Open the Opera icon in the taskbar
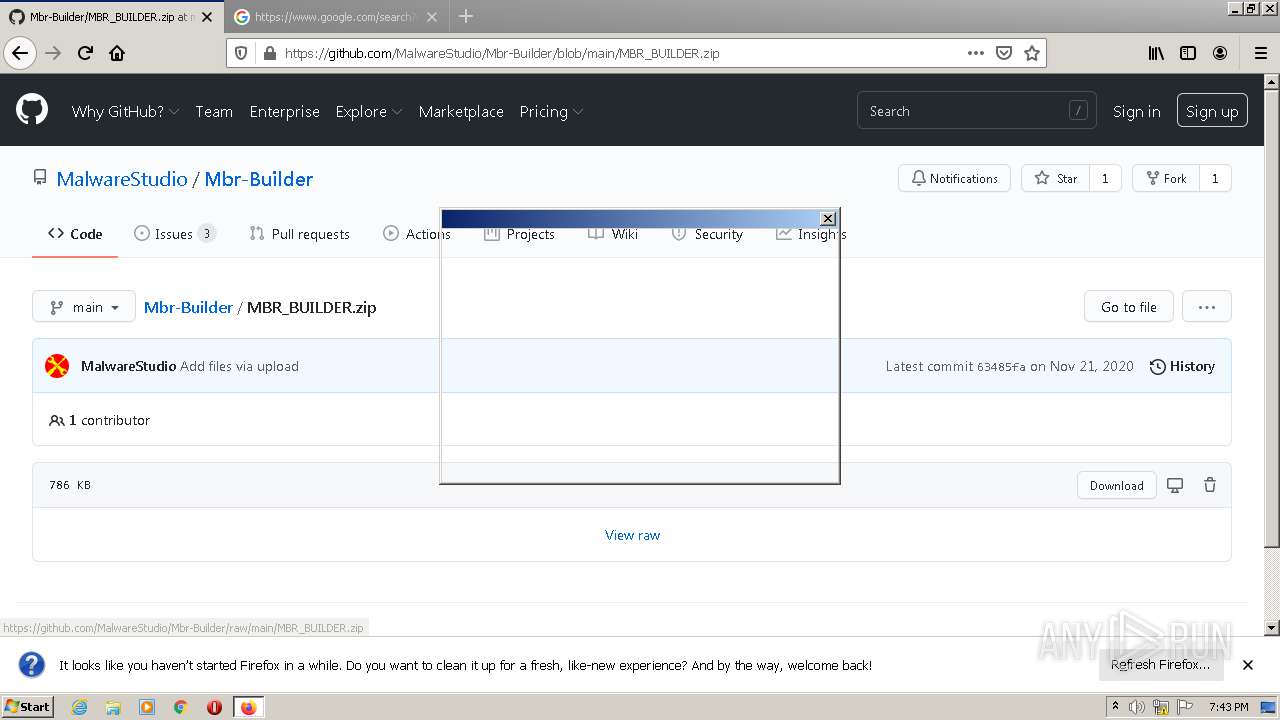Screen dimensions: 1280x720 click(214, 707)
